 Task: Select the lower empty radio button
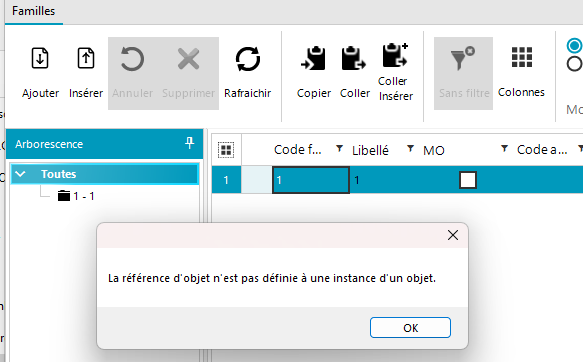coord(574,64)
